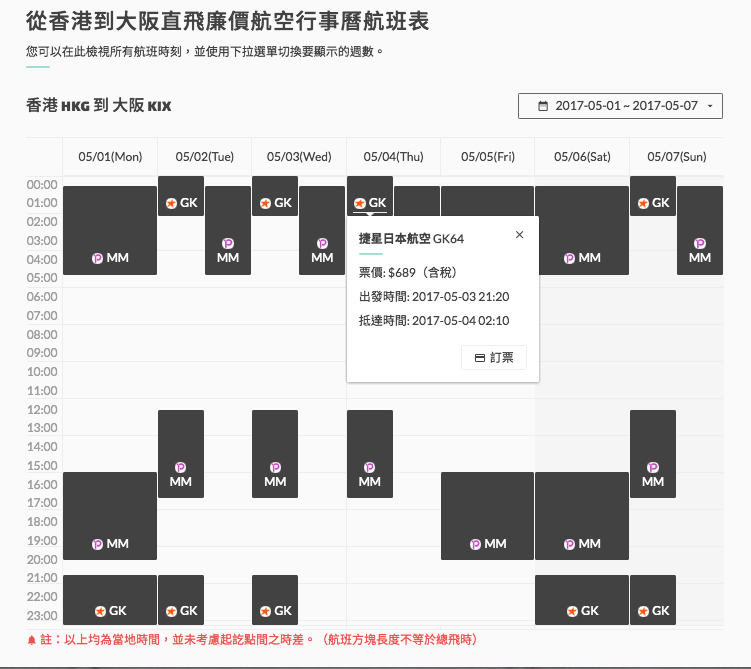Click the 00:00 time row label
The height and width of the screenshot is (669, 751).
click(x=42, y=184)
